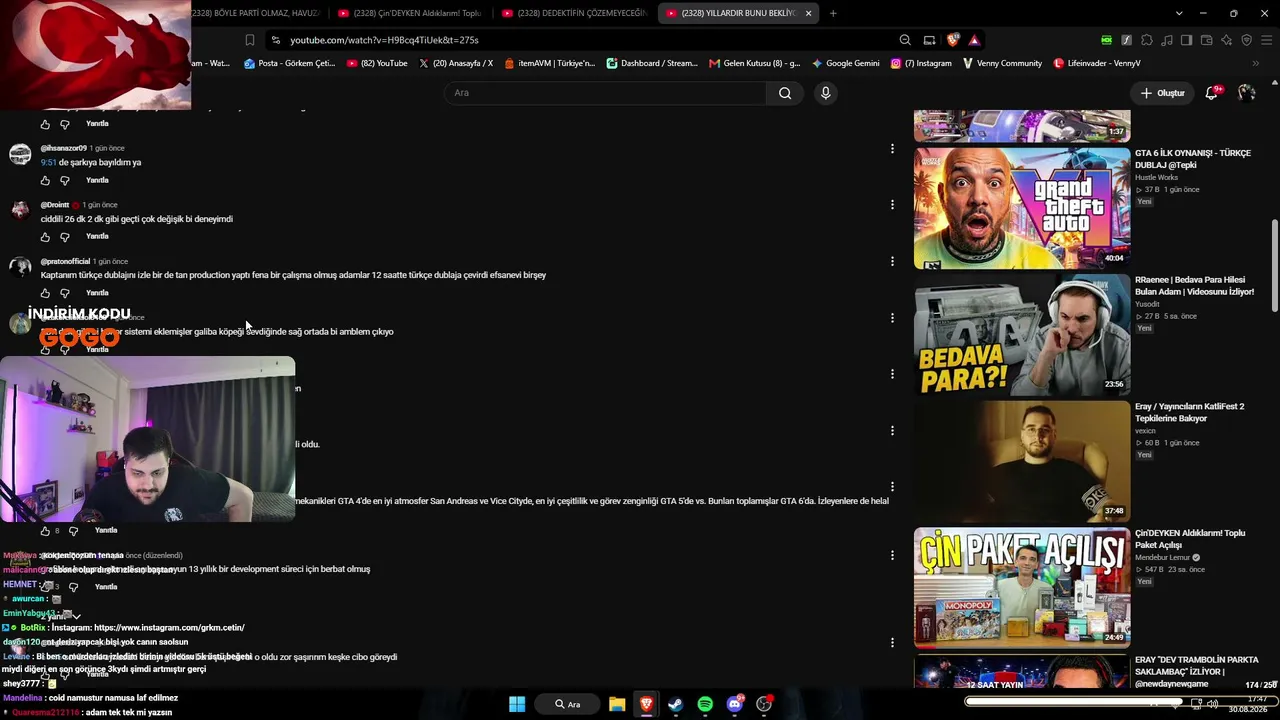Viewport: 1280px width, 720px height.
Task: Start voice search with microphone icon
Action: pyautogui.click(x=825, y=93)
